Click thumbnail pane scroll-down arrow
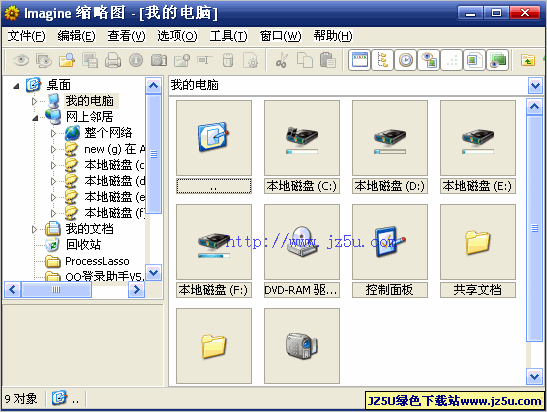Screen dimensions: 547x412 [x=534, y=376]
